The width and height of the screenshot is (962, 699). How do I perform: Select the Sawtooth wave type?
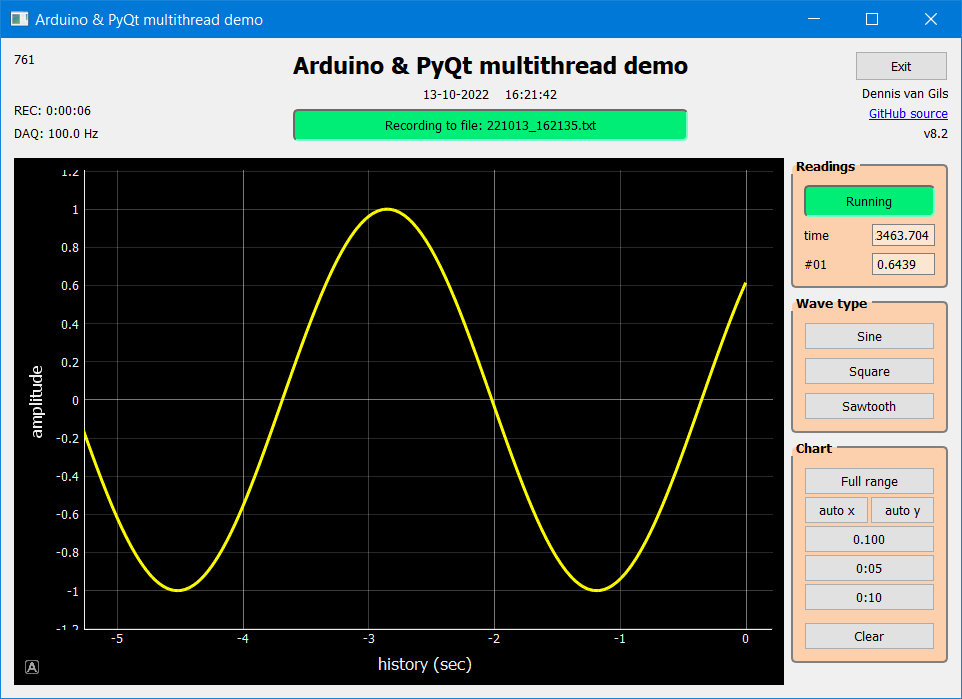pos(869,406)
